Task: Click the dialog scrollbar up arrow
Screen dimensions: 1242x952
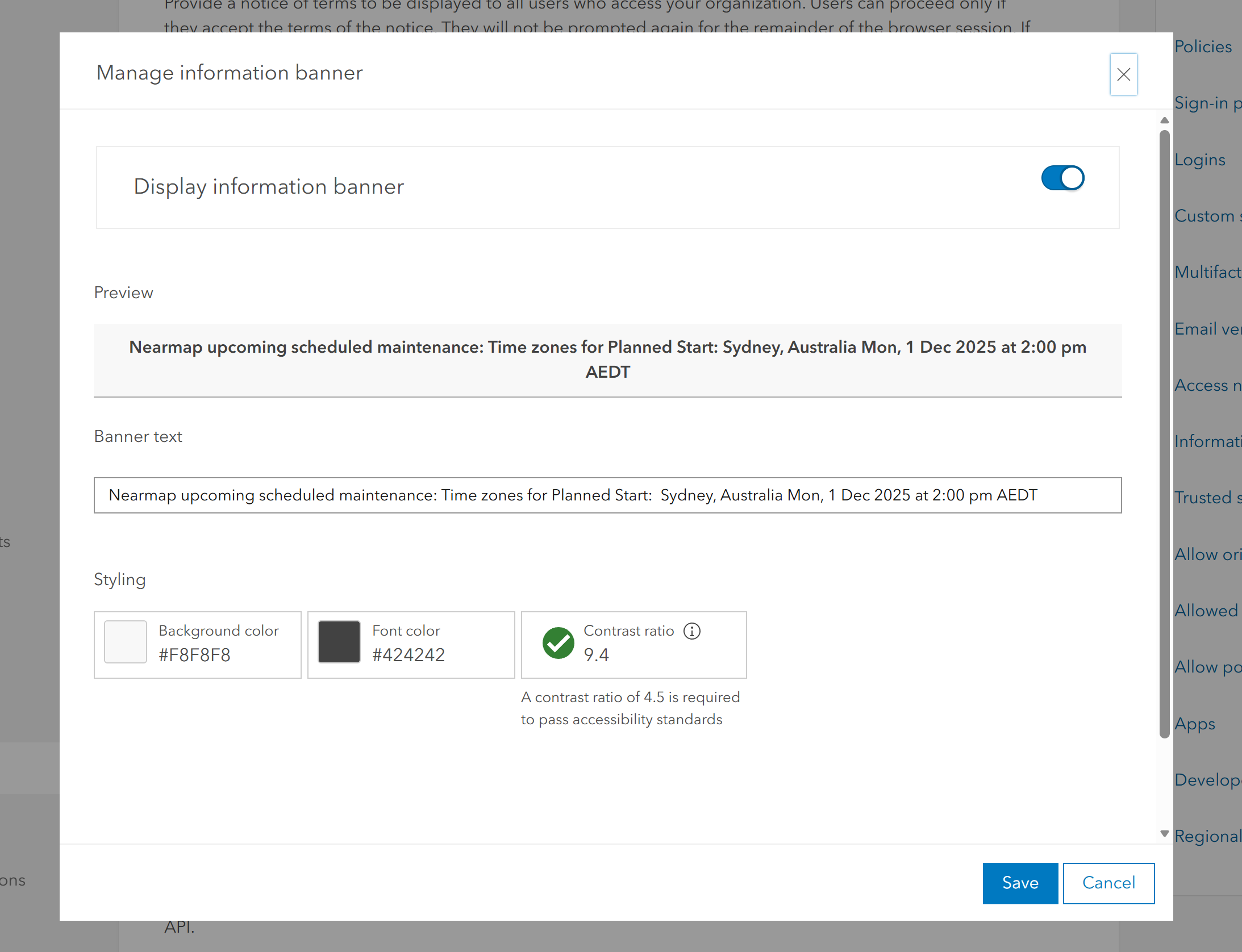Action: click(1164, 120)
